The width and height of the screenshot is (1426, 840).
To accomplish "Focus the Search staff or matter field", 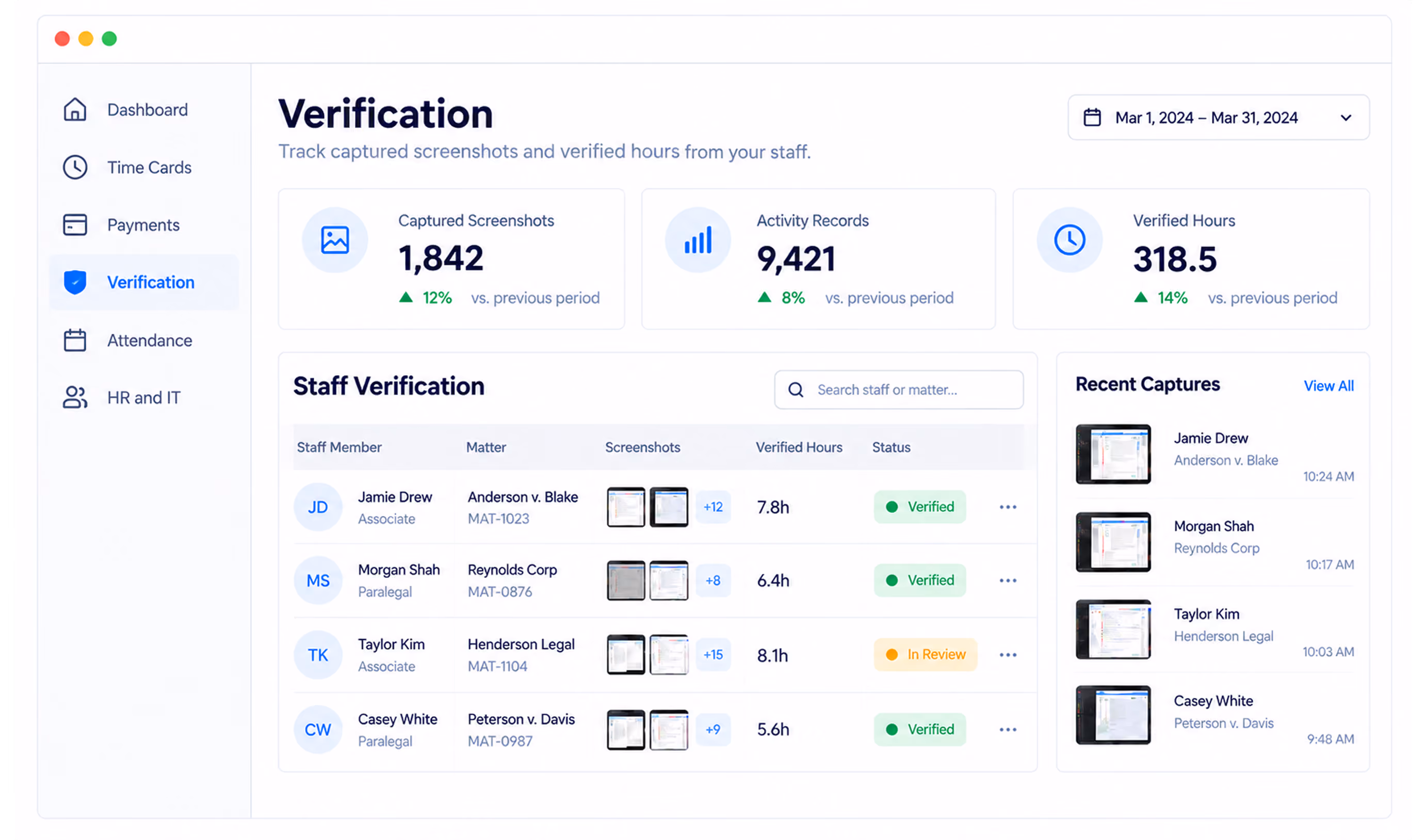I will [899, 390].
